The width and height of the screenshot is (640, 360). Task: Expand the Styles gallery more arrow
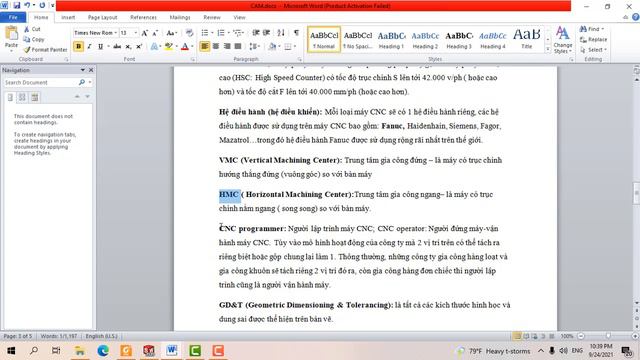(x=548, y=49)
